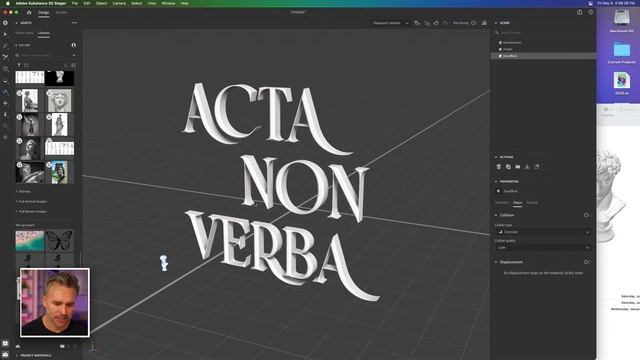
Task: Click the share icon at top right
Action: (580, 12)
